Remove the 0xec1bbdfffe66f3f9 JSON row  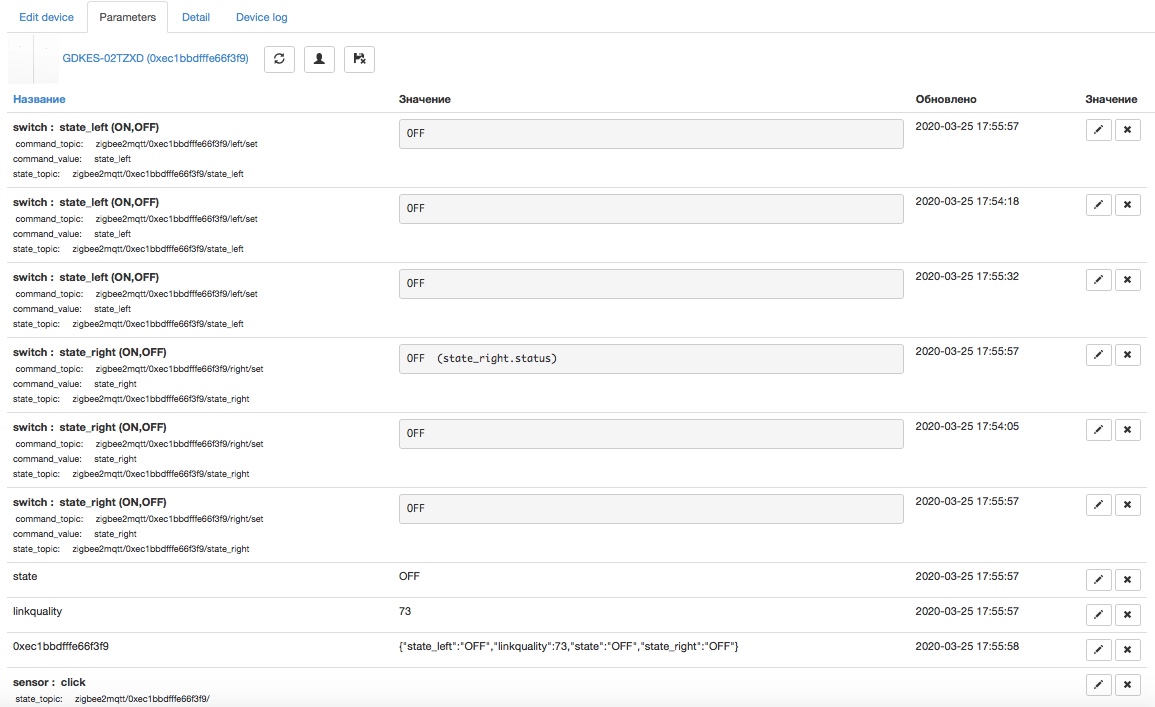tap(1127, 650)
